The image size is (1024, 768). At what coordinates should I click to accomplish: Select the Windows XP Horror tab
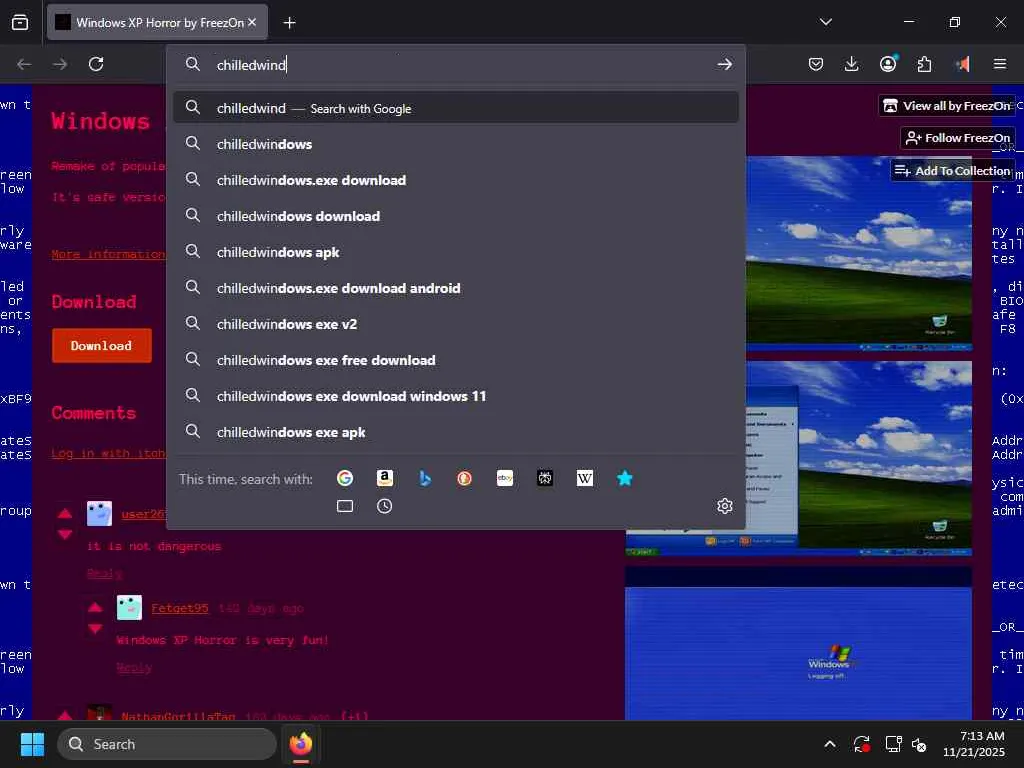tap(157, 22)
